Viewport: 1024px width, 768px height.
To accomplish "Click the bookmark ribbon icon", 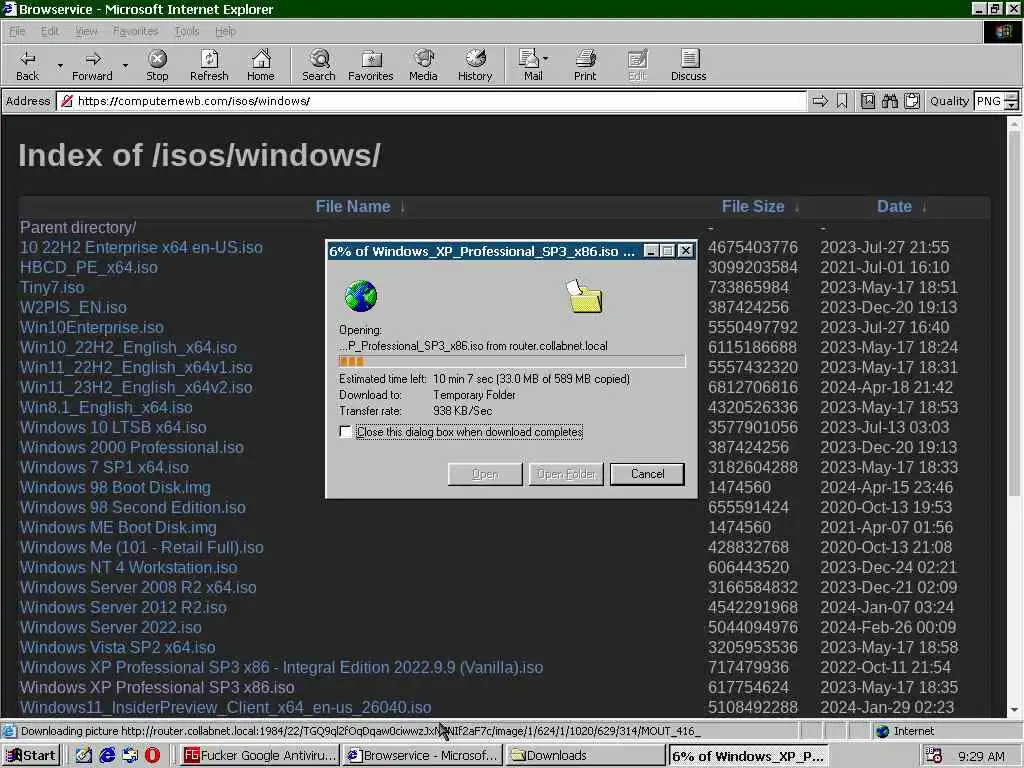I will [x=842, y=101].
